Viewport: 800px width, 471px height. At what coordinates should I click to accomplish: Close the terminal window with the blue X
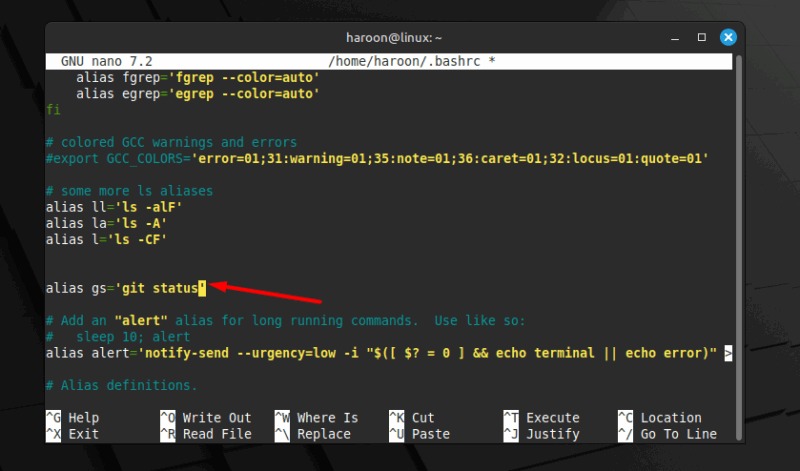(x=728, y=37)
